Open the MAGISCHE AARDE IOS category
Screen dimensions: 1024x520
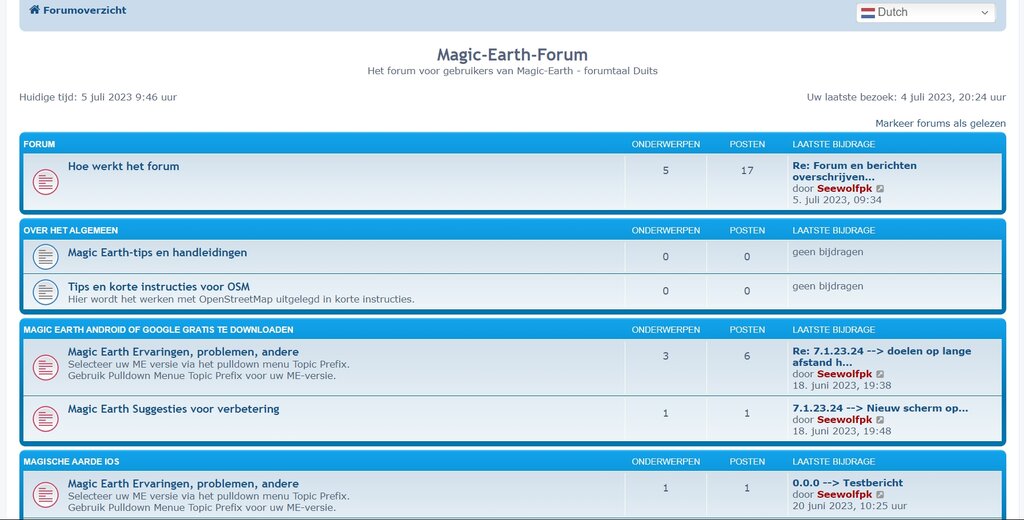click(x=71, y=462)
